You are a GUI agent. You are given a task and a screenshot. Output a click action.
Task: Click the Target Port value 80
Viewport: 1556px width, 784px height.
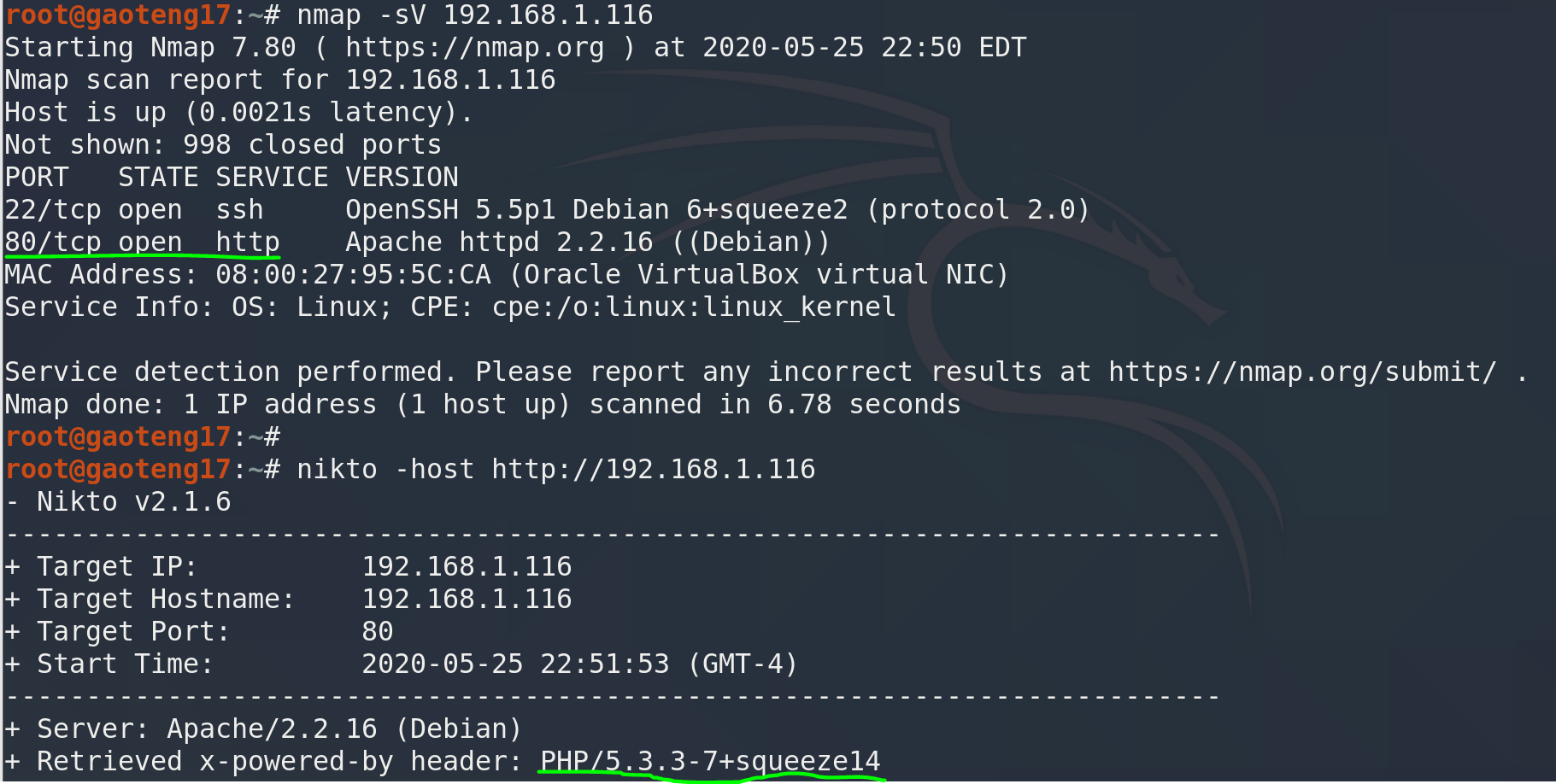pos(377,632)
